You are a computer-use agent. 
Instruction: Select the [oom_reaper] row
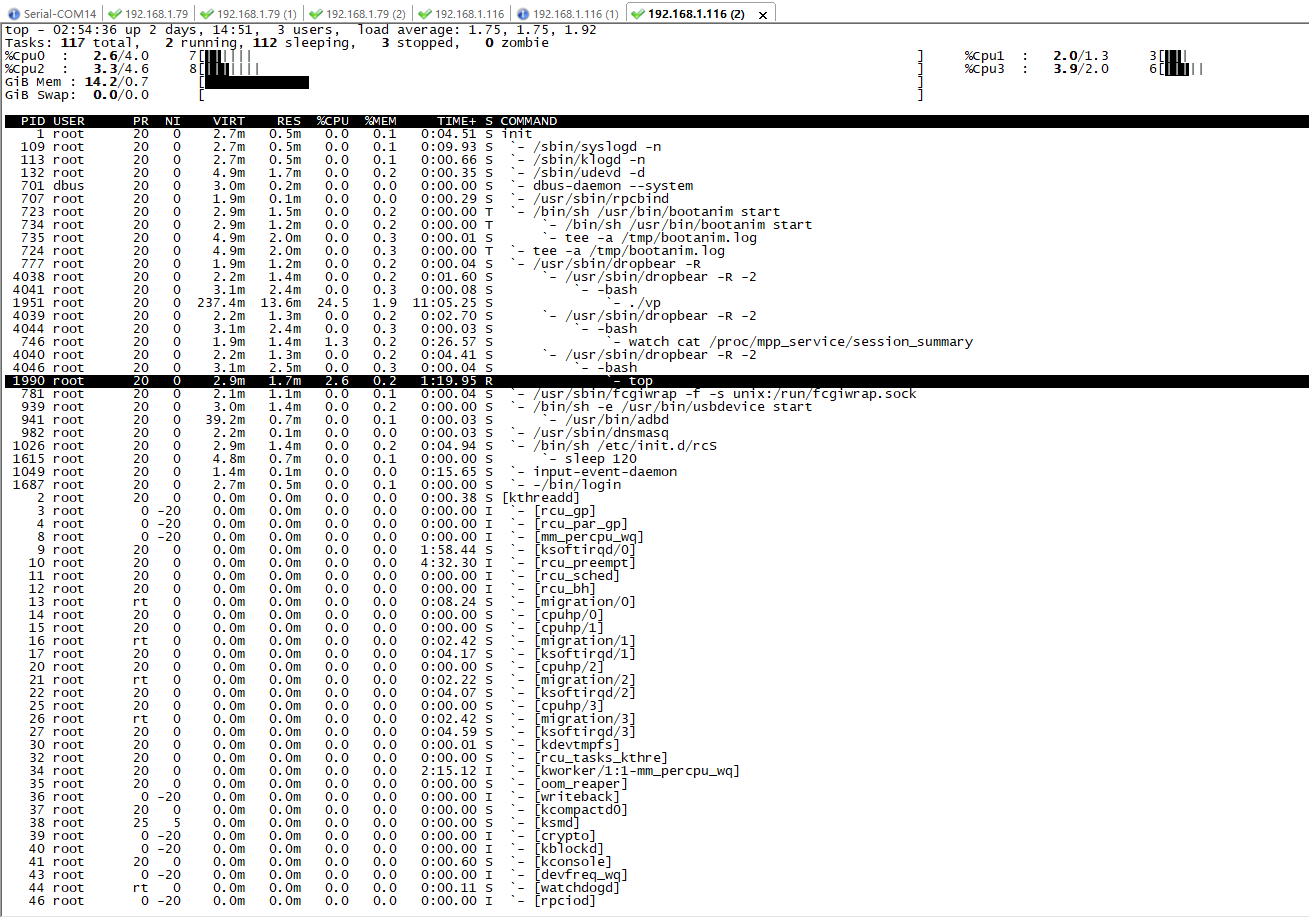[x=654, y=784]
